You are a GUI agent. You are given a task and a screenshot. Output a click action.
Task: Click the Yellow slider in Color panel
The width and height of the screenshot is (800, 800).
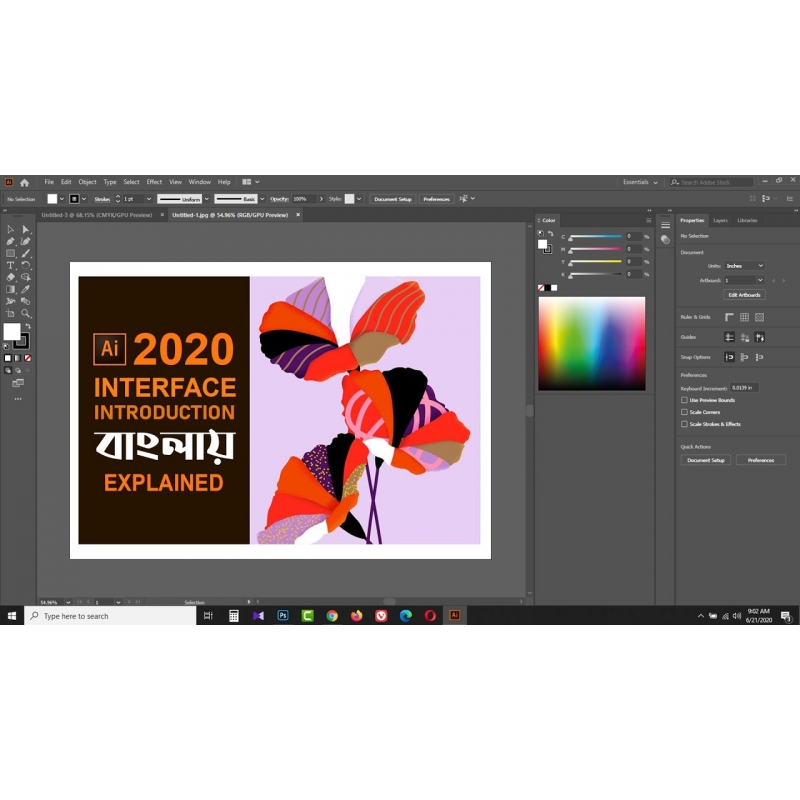tap(595, 262)
